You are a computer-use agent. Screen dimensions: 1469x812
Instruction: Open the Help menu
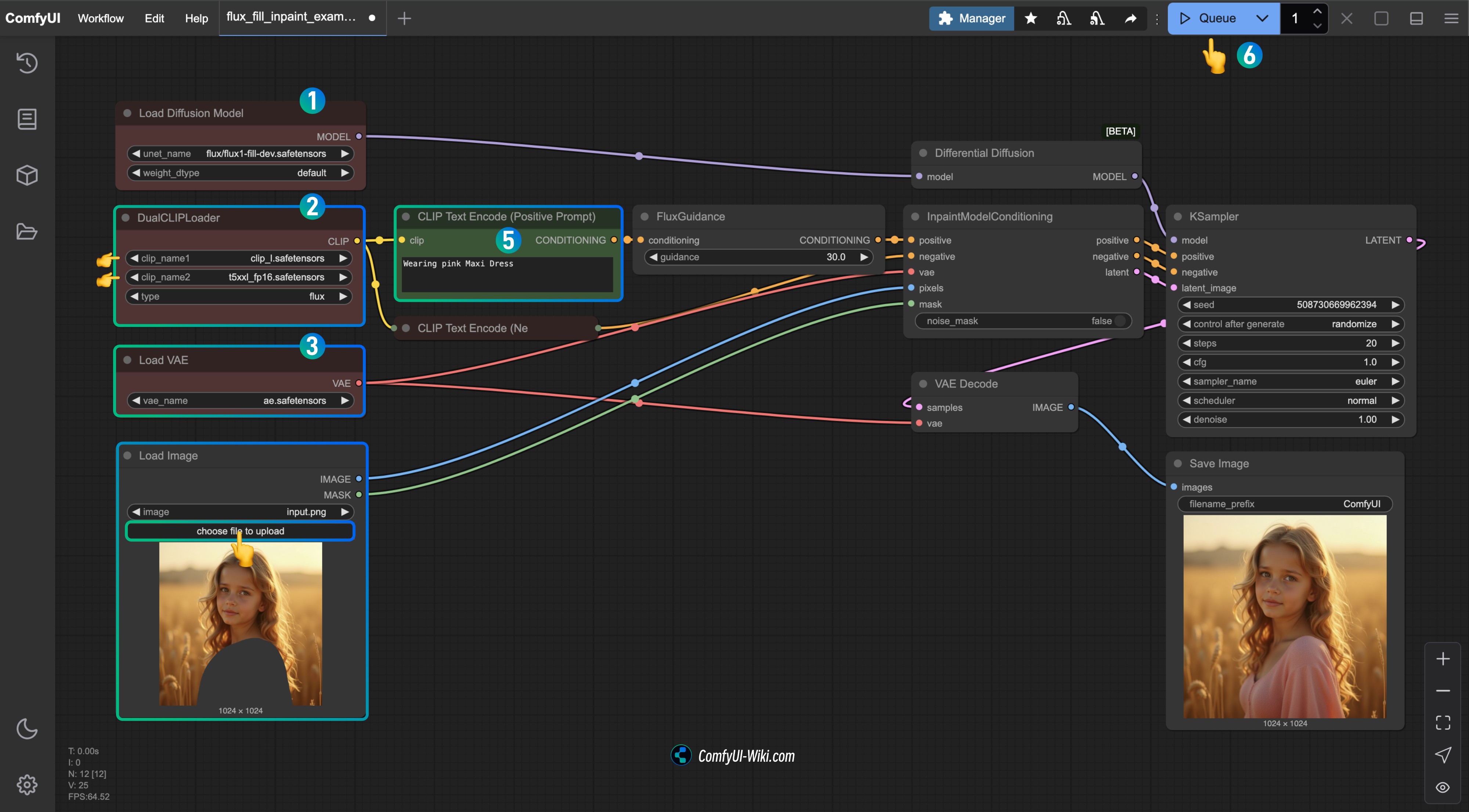(196, 18)
